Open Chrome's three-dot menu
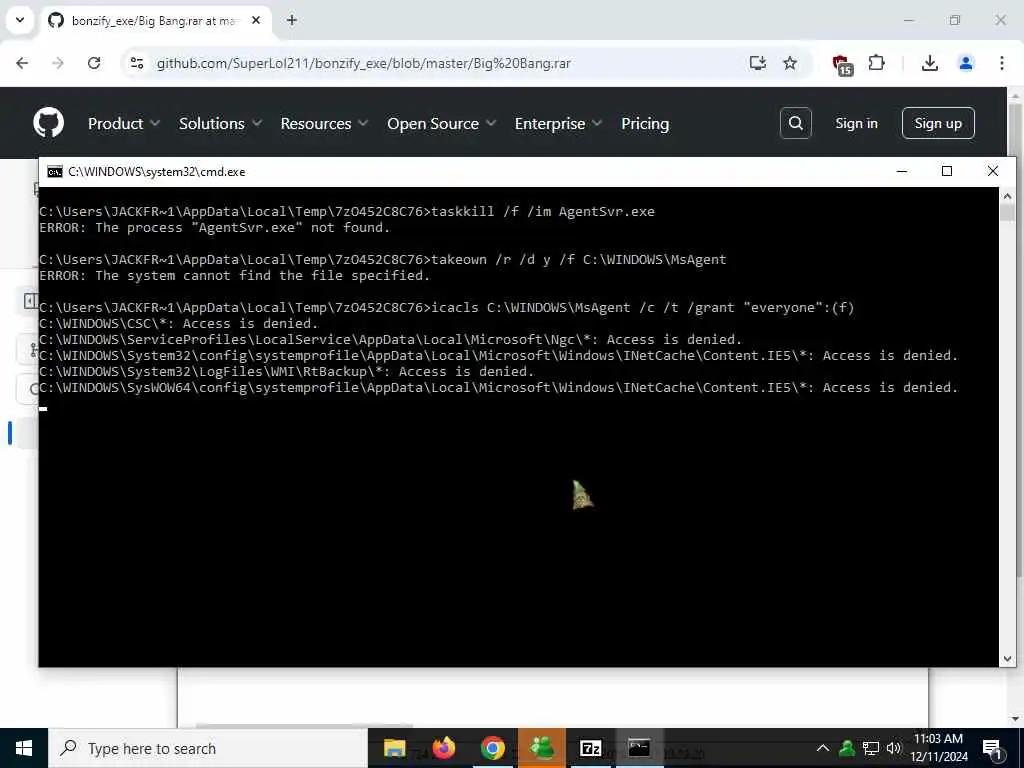This screenshot has width=1024, height=768. pyautogui.click(x=1002, y=63)
